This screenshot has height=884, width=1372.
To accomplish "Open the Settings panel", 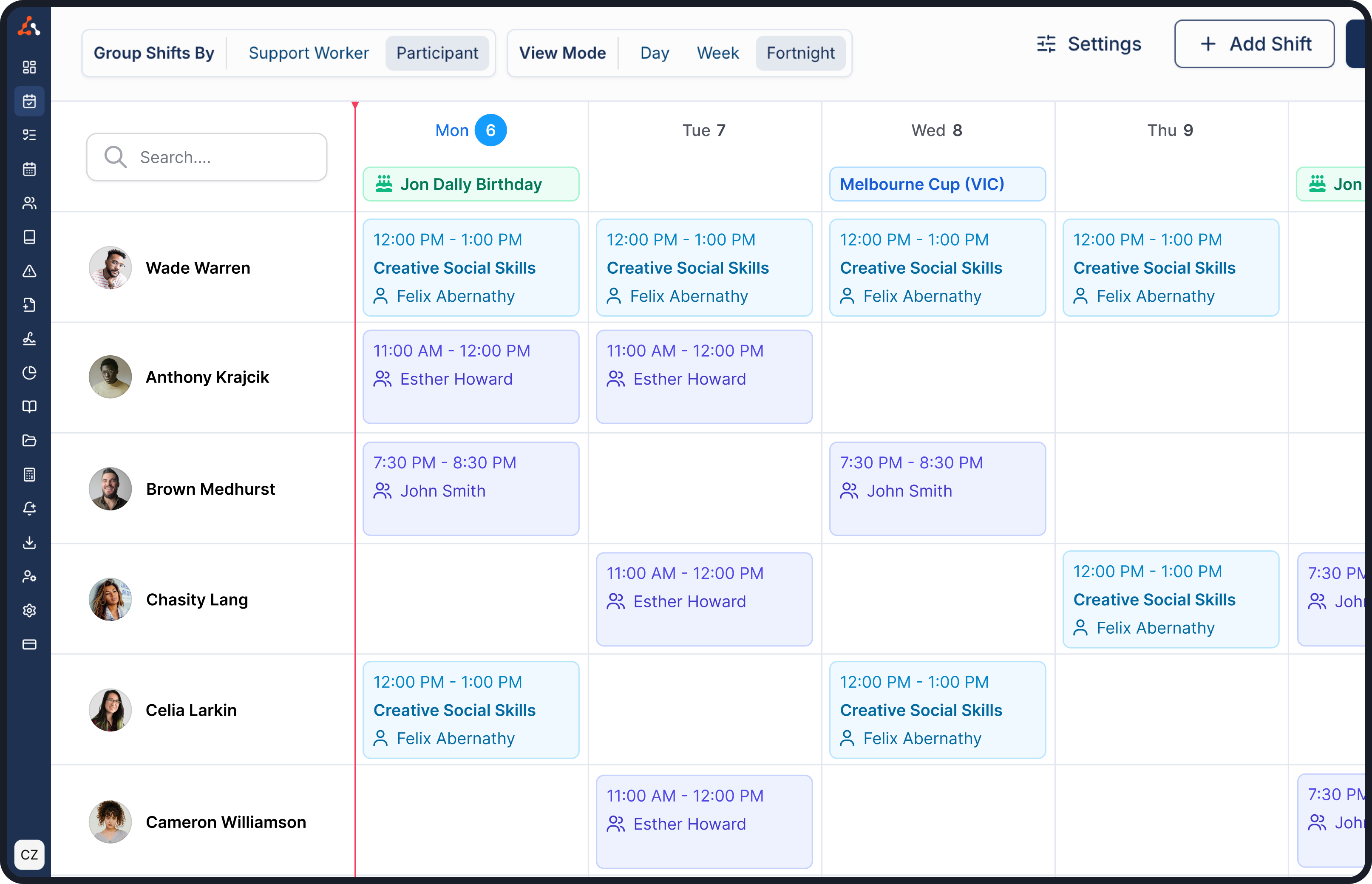I will (x=1089, y=44).
